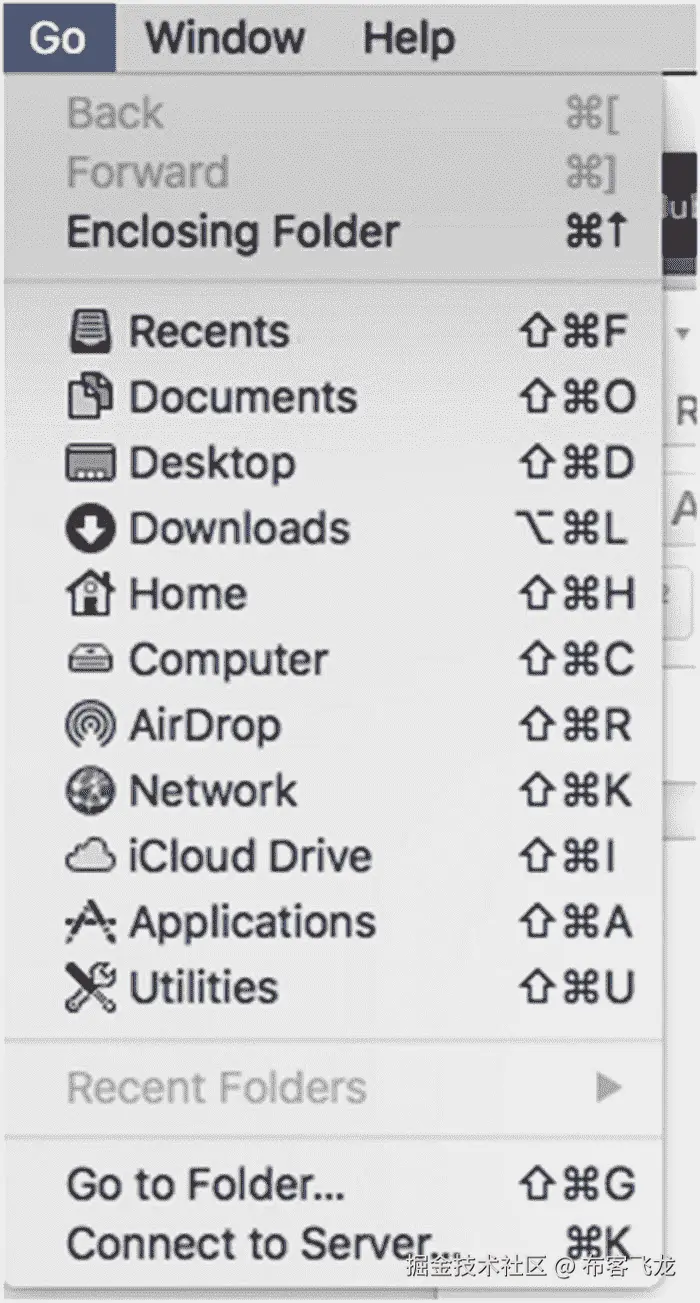Click the Home house icon
Image resolution: width=700 pixels, height=1303 pixels.
point(91,593)
